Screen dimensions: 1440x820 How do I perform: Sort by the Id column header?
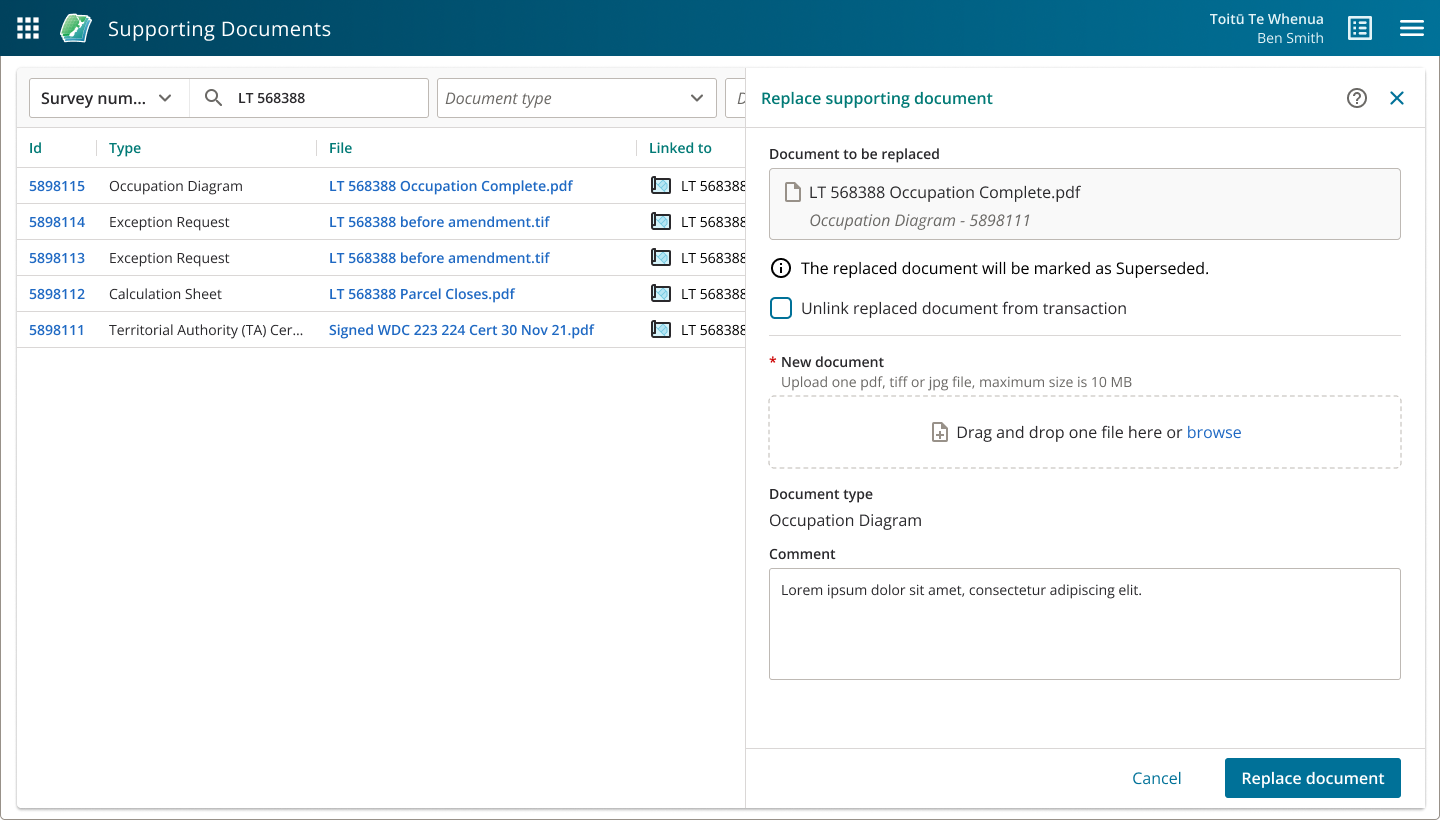(36, 148)
